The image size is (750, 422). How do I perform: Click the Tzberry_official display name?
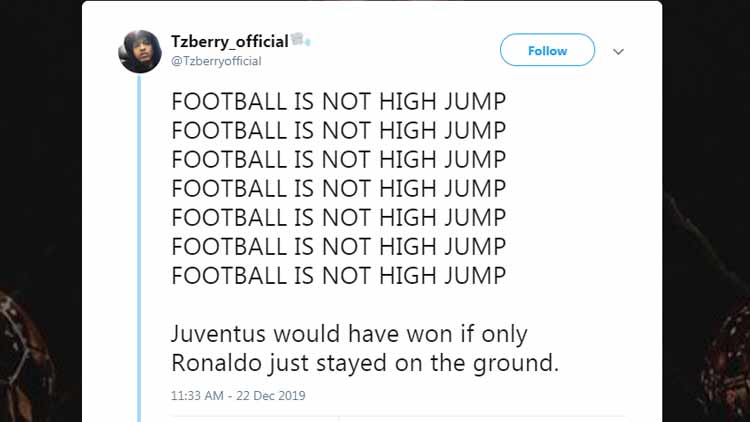coord(229,40)
